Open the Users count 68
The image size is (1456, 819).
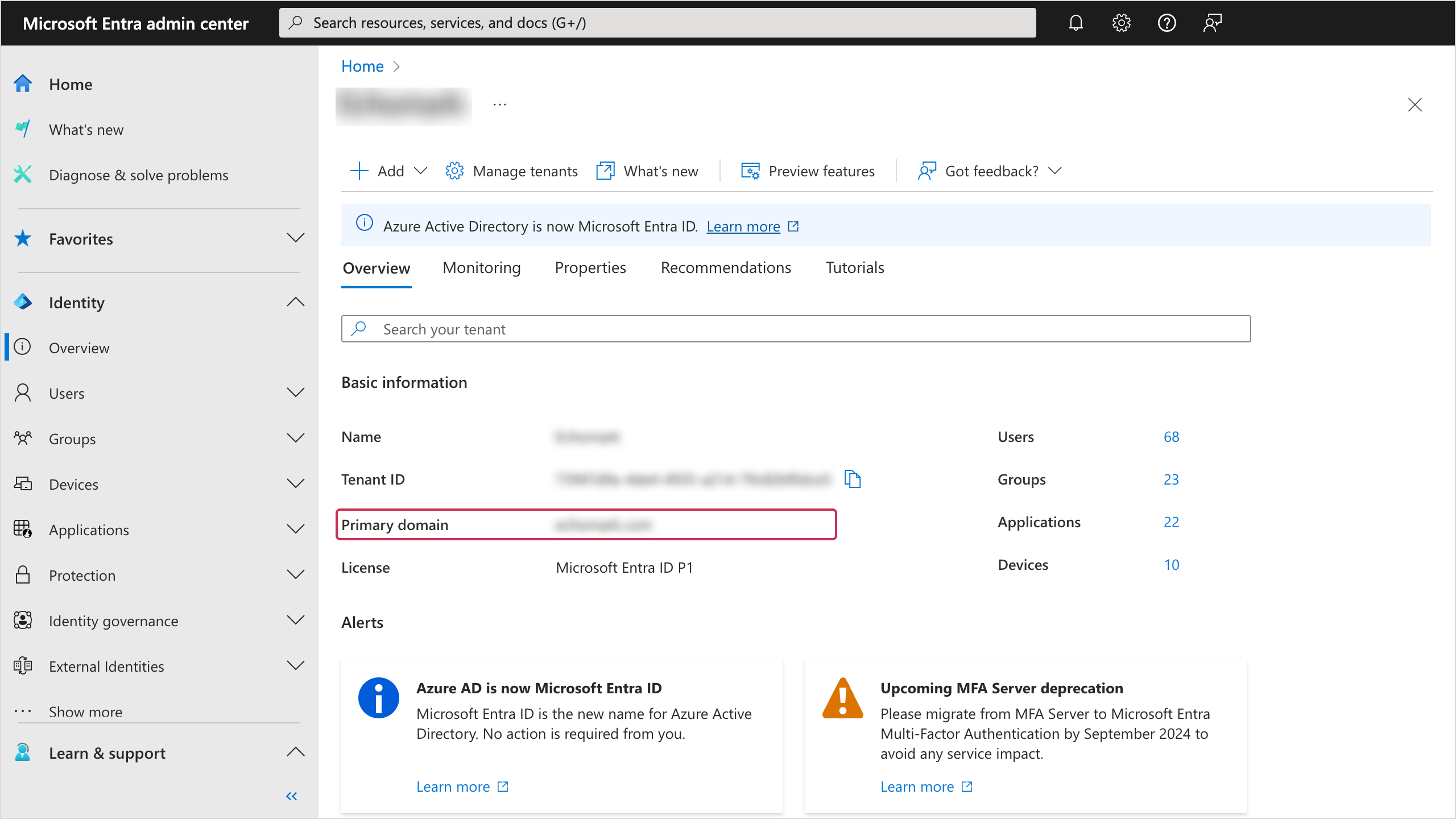pyautogui.click(x=1171, y=437)
